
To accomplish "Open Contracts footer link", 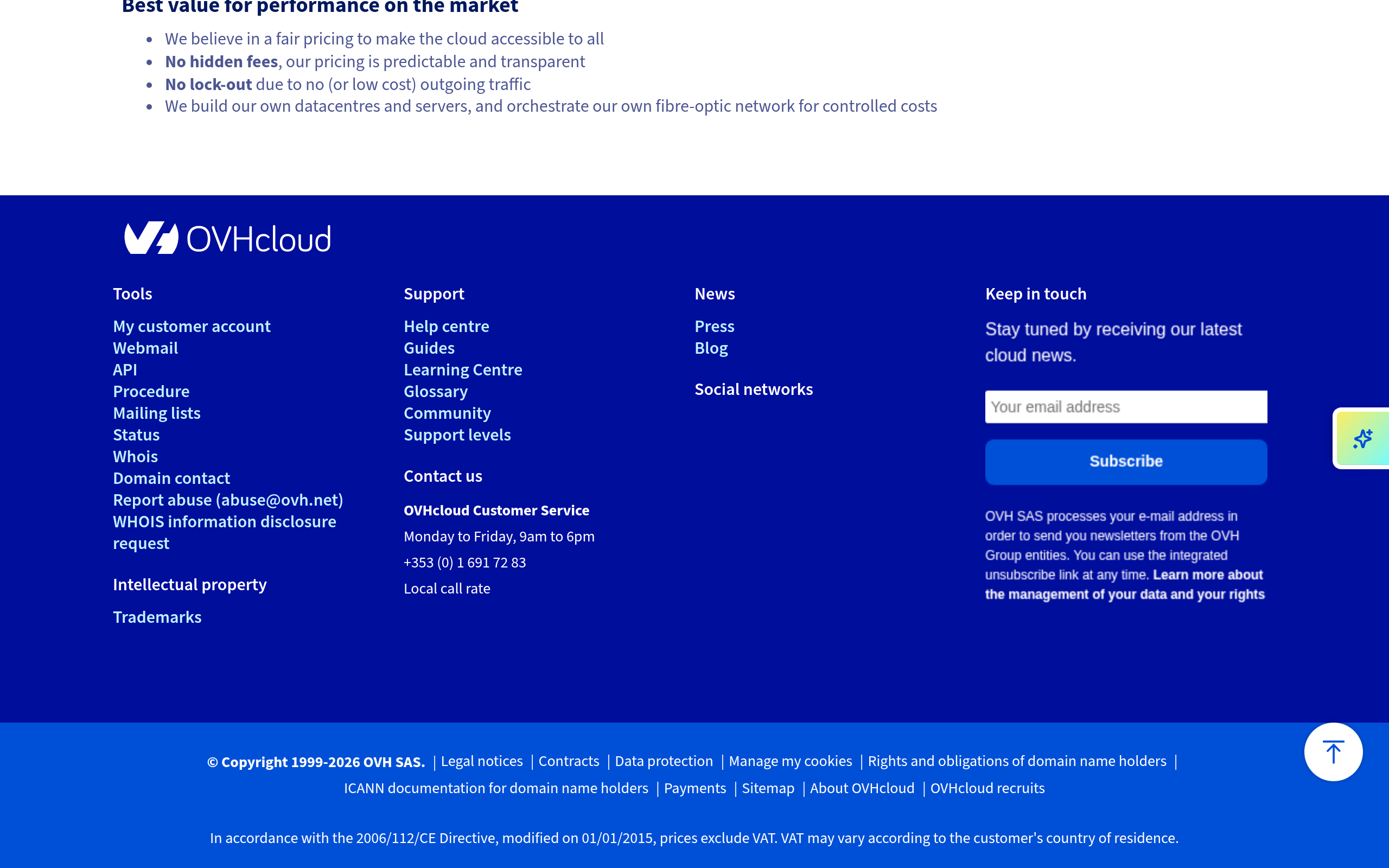I will 568,761.
